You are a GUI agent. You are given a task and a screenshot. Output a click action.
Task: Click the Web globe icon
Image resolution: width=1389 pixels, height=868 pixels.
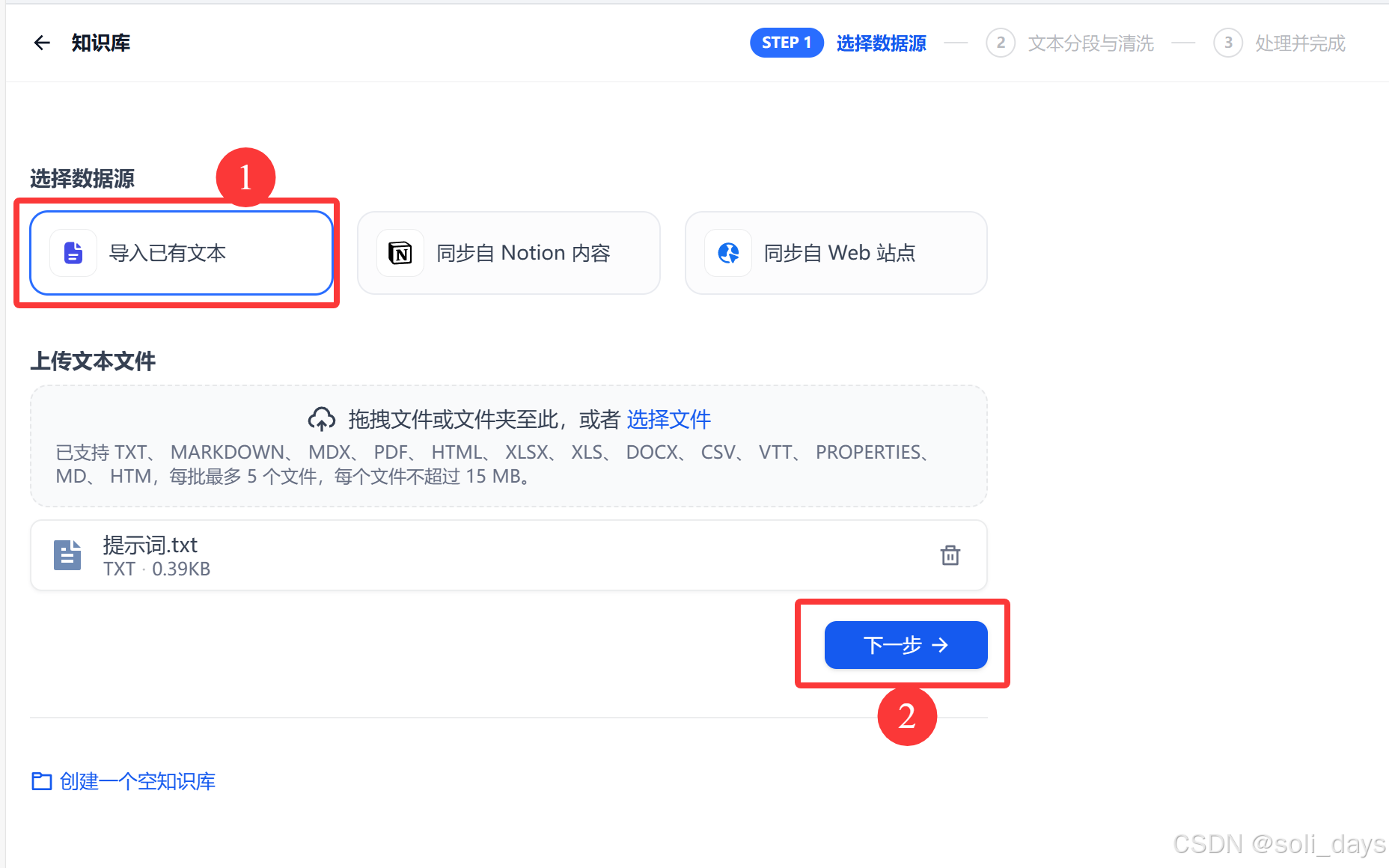tap(728, 253)
